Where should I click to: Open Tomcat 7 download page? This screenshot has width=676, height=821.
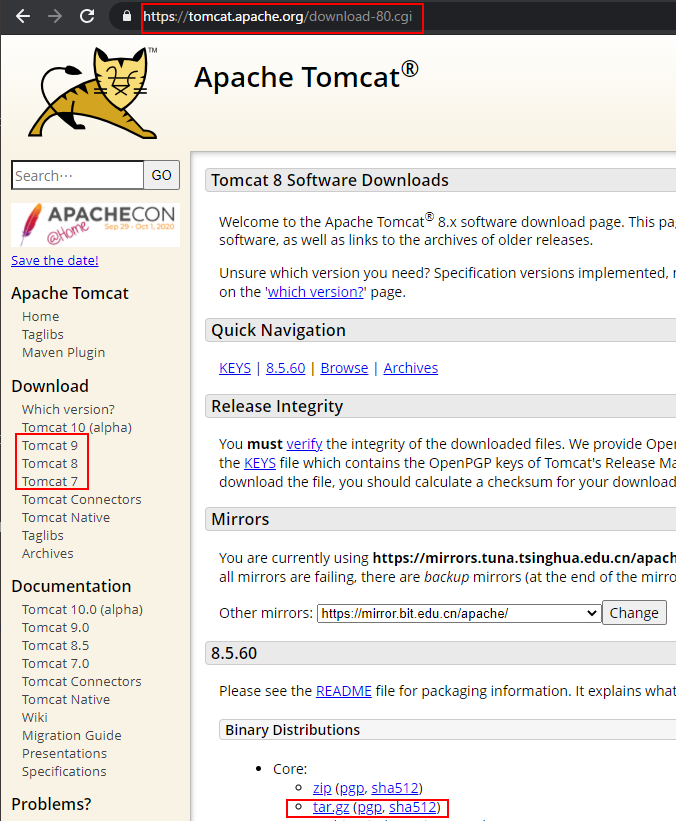(50, 481)
